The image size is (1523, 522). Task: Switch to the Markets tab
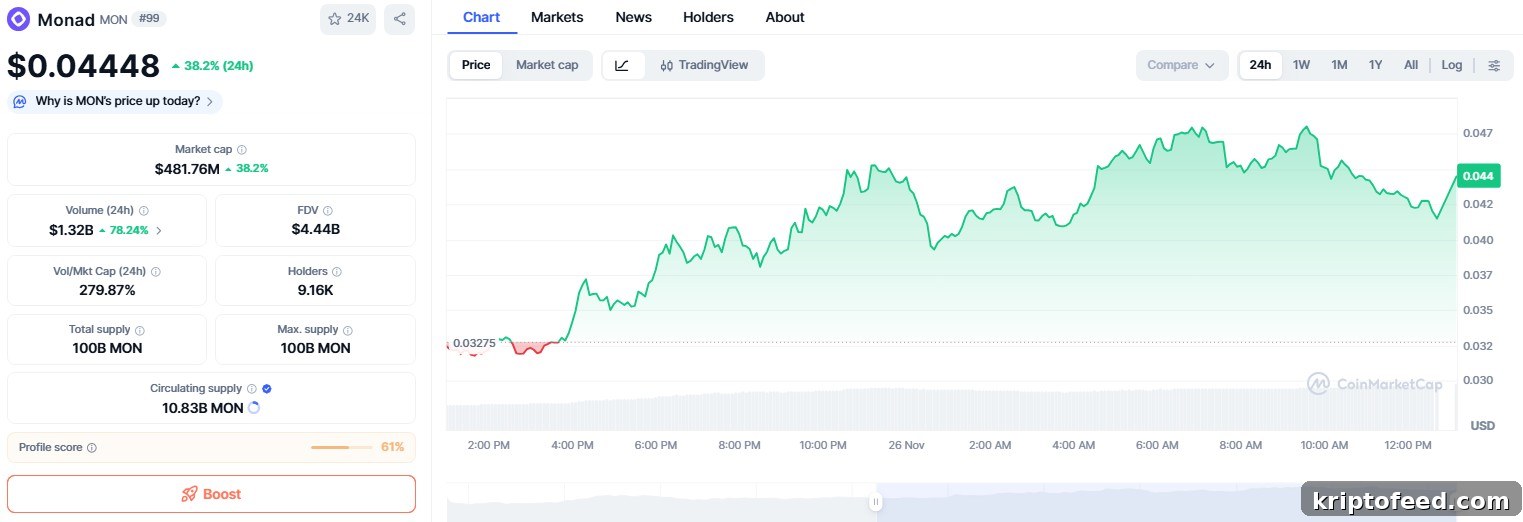coord(557,17)
